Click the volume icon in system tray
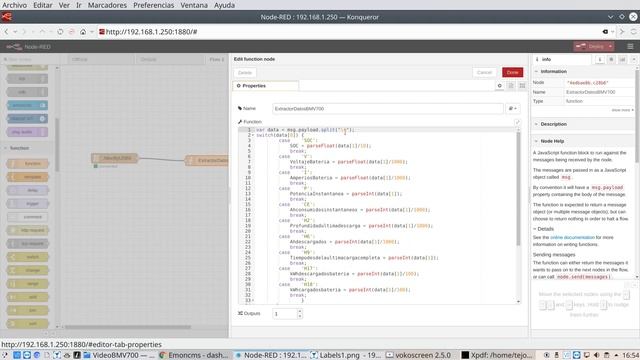Viewport: 640px width, 360px height. coord(596,355)
